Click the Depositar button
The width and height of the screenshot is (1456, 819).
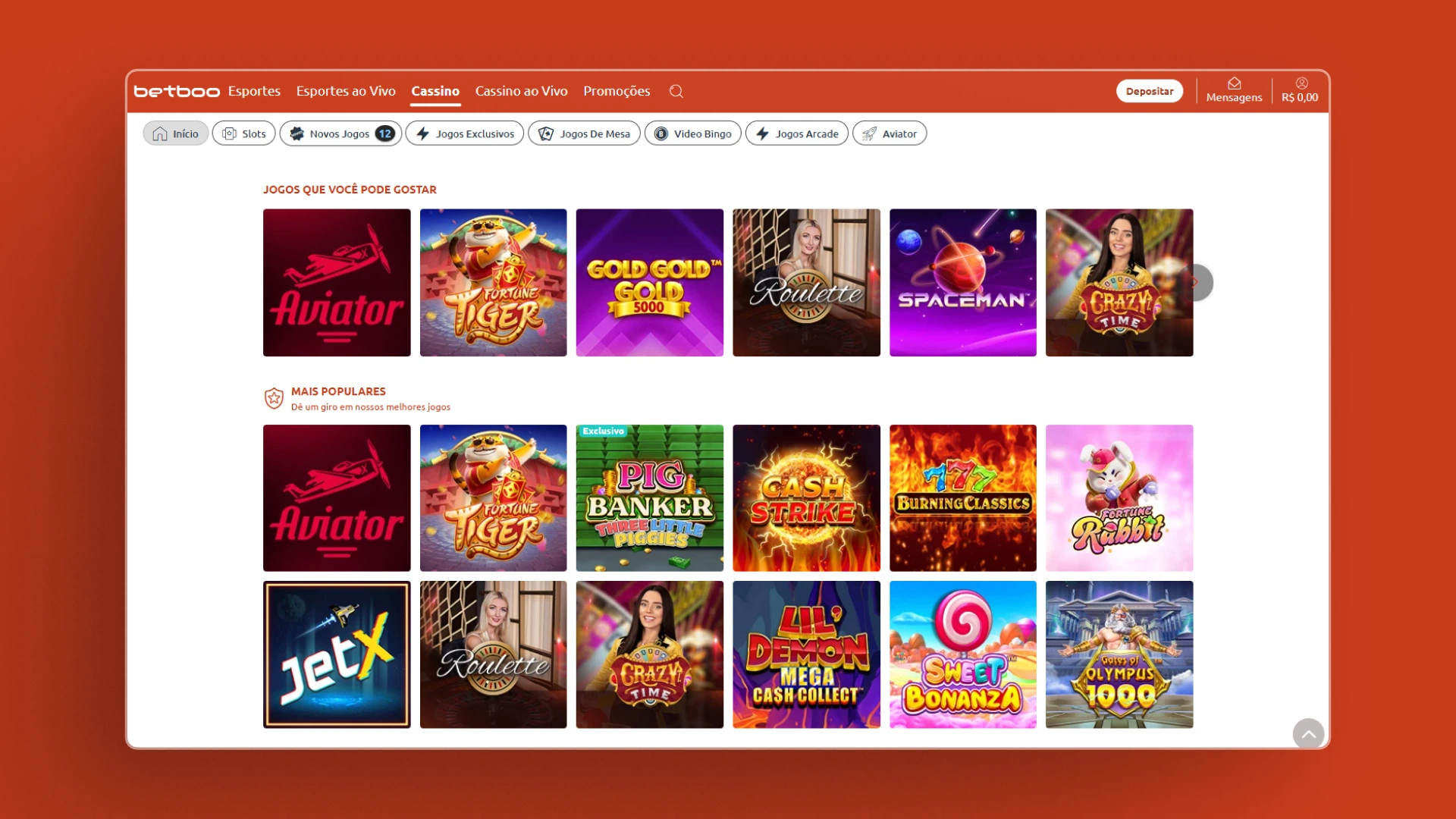click(1150, 91)
